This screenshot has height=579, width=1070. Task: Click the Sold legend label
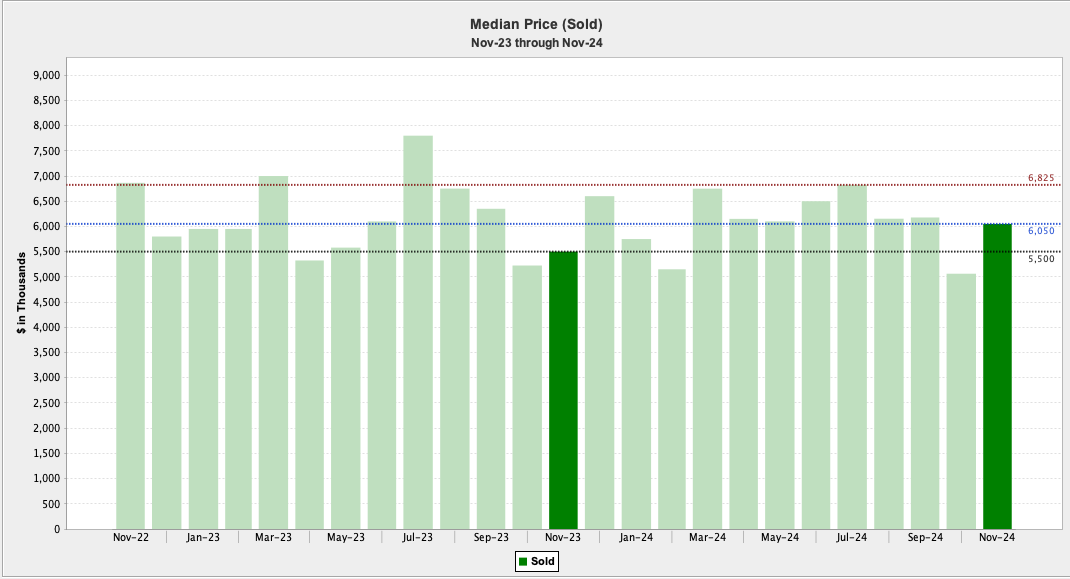543,562
